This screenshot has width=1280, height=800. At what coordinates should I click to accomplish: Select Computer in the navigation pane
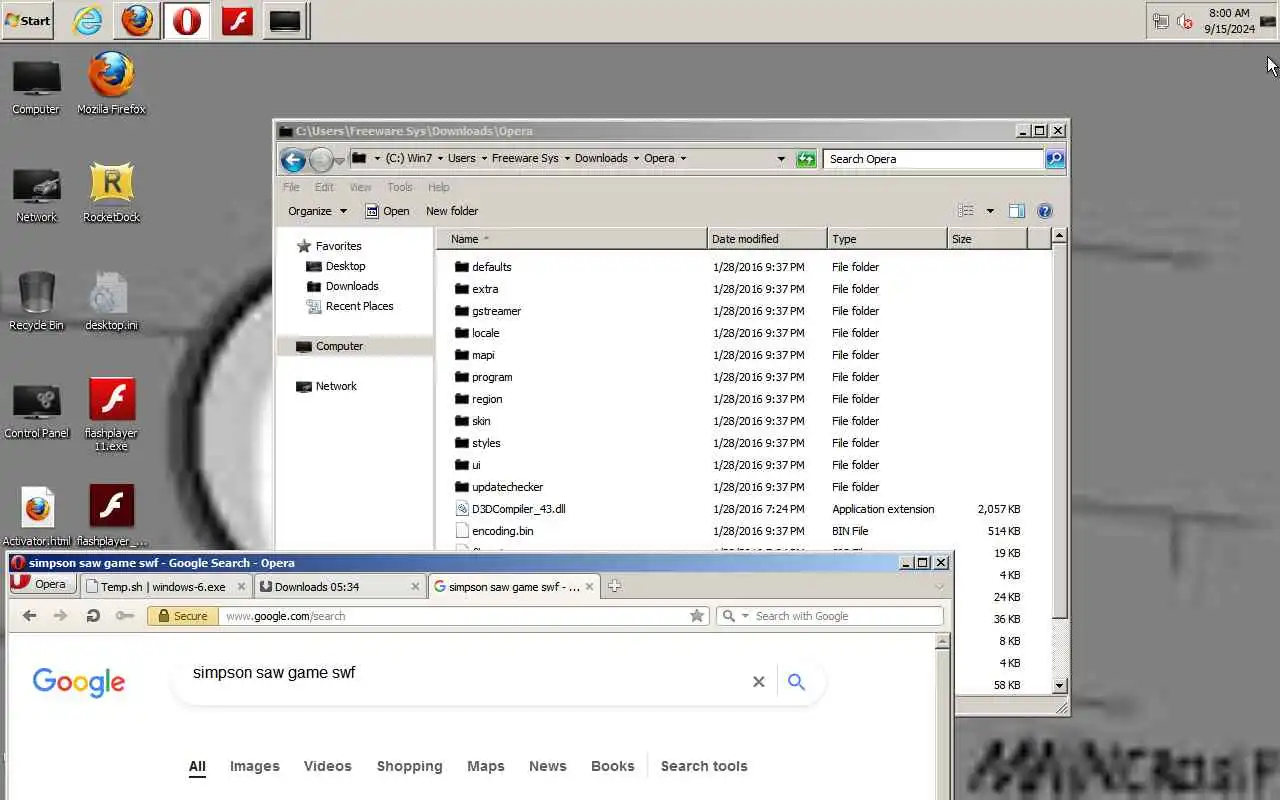click(330, 346)
